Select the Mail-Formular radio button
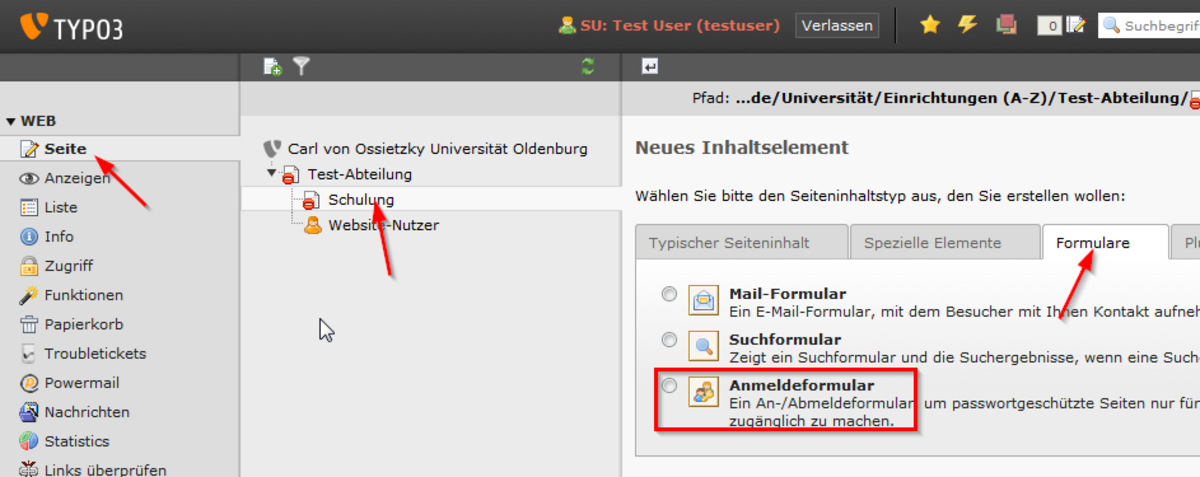 tap(669, 294)
